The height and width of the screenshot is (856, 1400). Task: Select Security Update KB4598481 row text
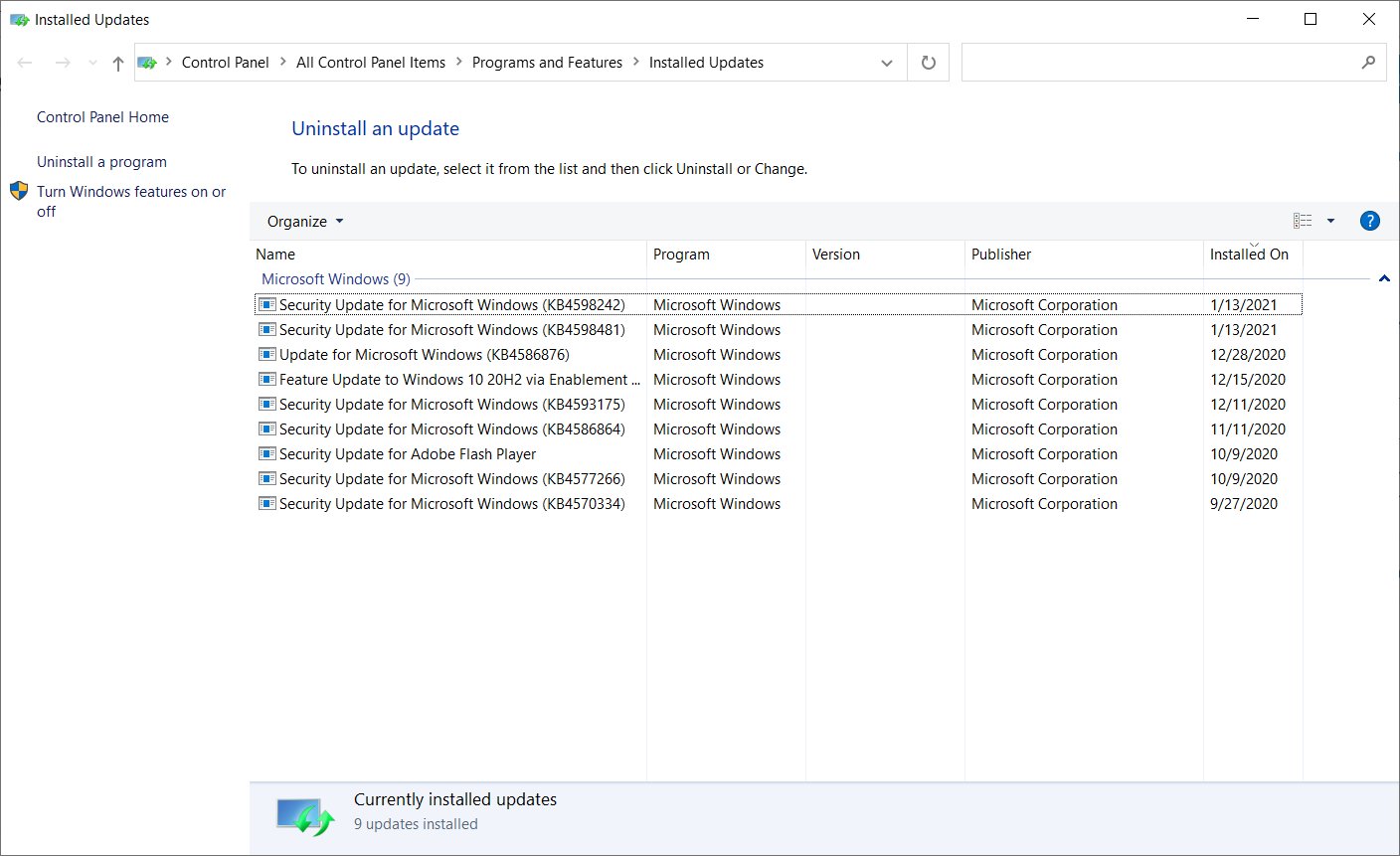[x=452, y=330]
